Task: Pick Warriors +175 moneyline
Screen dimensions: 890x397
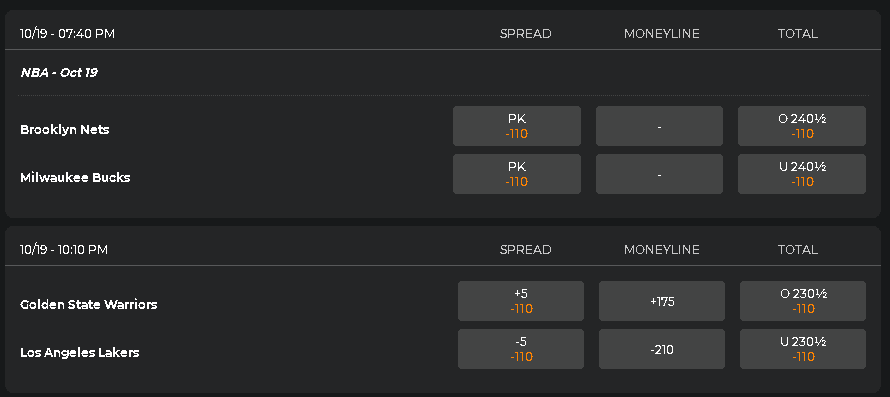Action: tap(662, 301)
